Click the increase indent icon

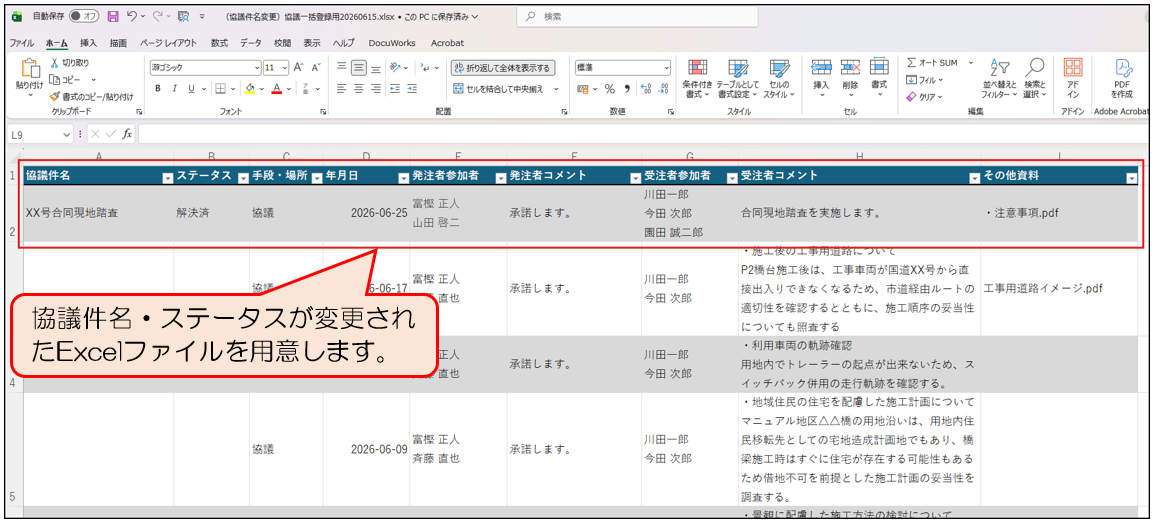tap(412, 88)
